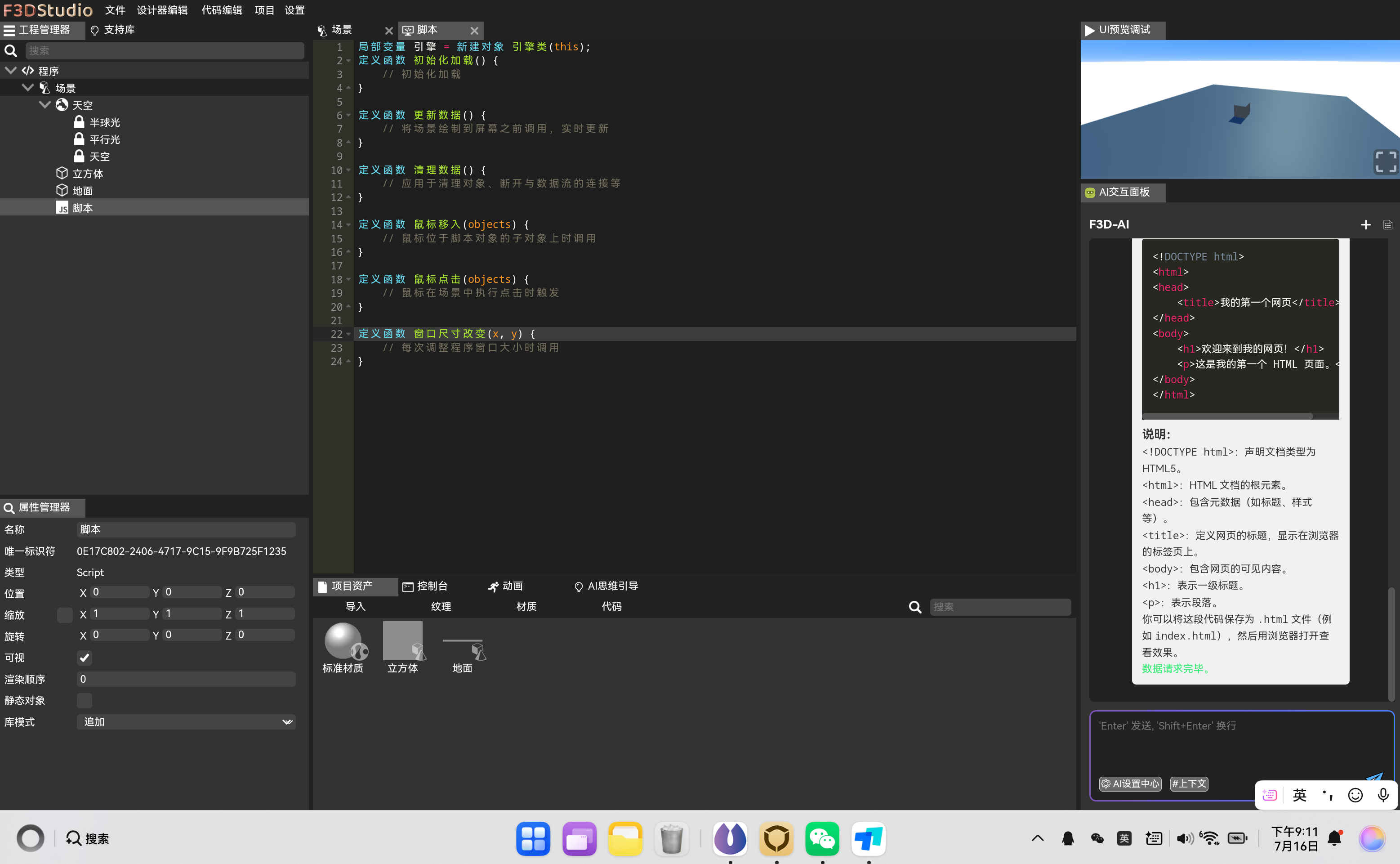Open the 设计器编辑 menu

click(x=162, y=10)
